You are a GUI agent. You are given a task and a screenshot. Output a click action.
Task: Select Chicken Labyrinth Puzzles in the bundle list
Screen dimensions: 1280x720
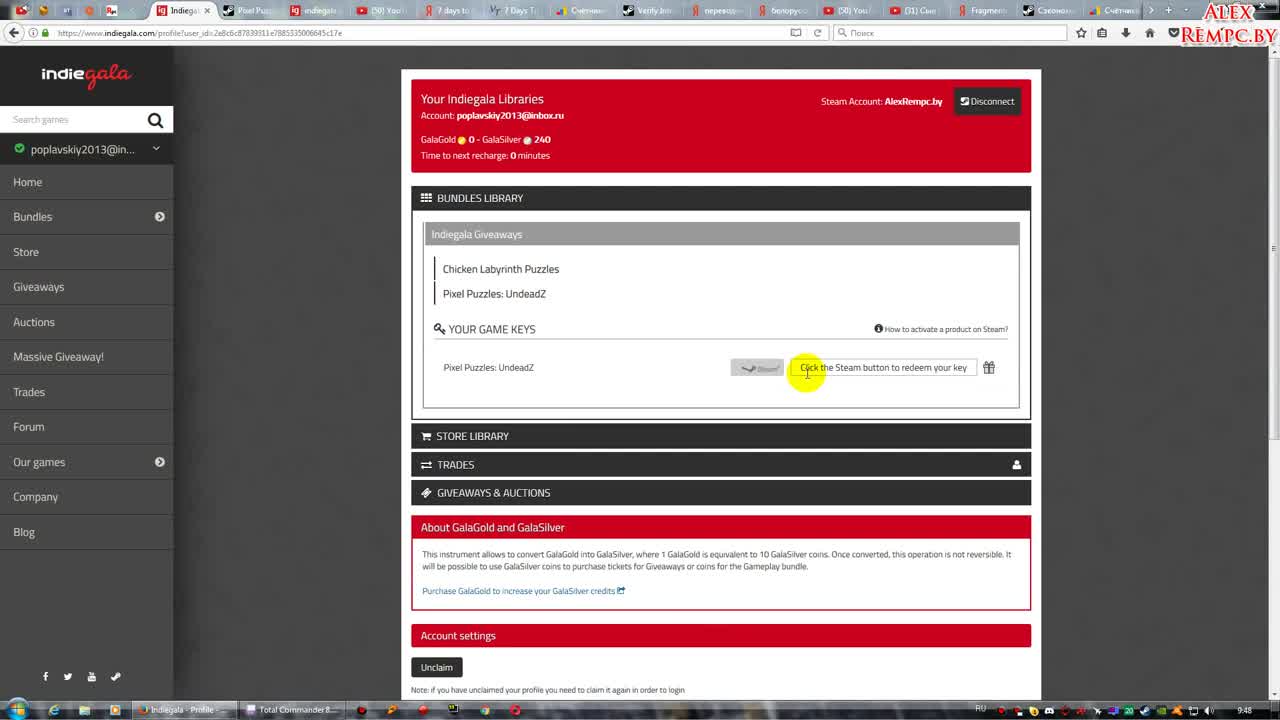[501, 269]
